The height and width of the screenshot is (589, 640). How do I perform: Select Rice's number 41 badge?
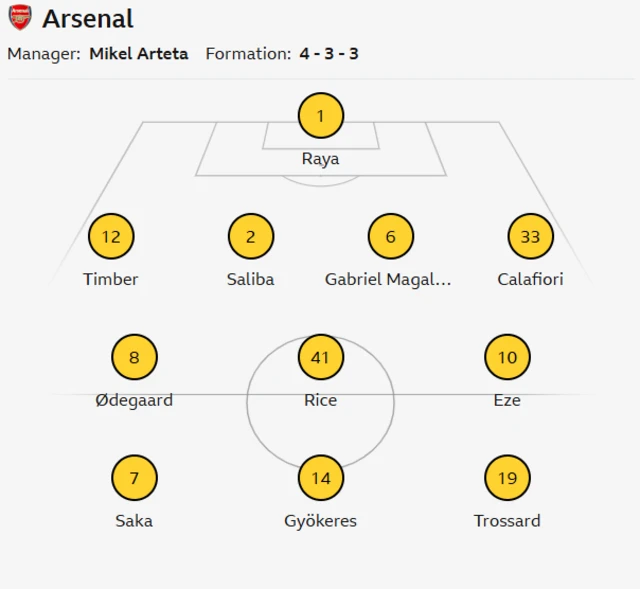point(320,357)
